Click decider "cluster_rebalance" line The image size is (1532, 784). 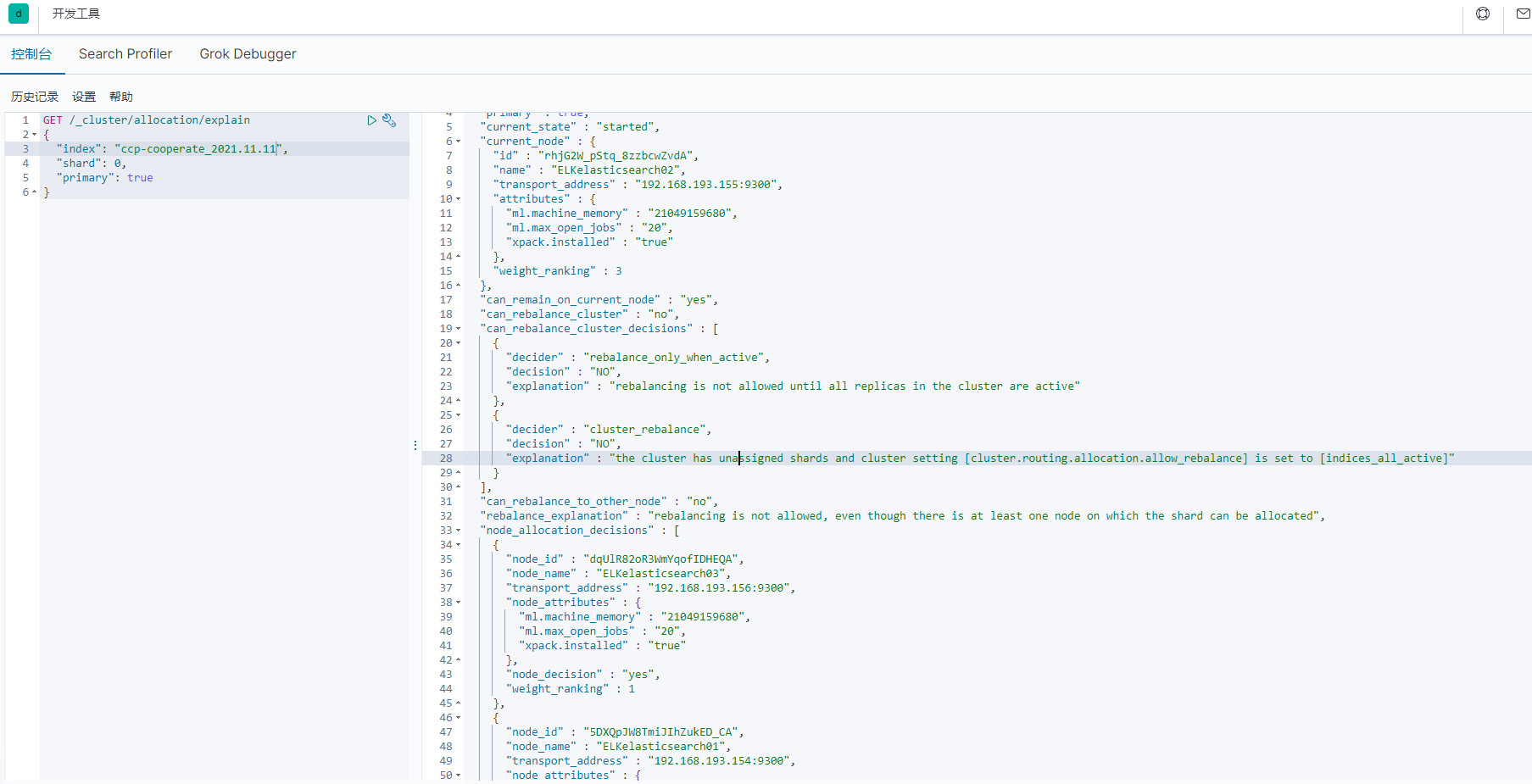point(609,430)
